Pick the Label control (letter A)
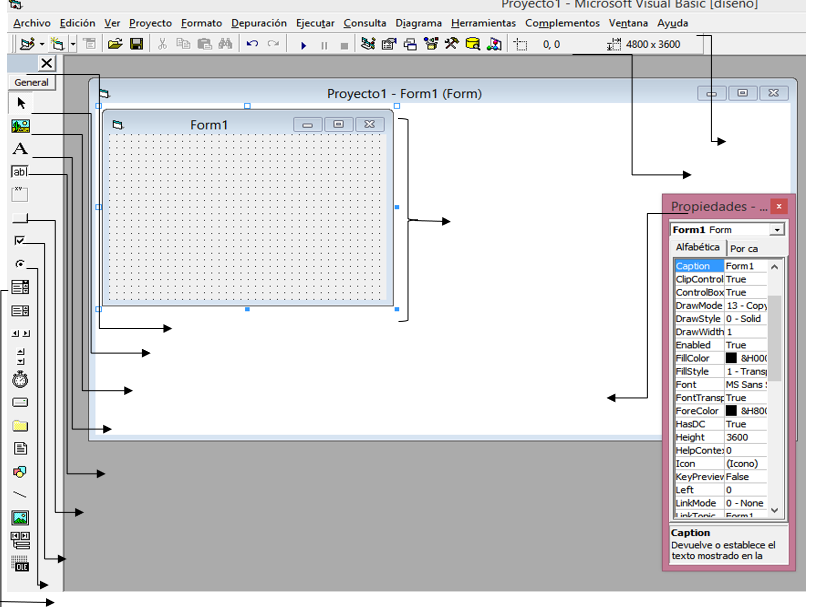Screen dimensions: 831x607 pos(20,149)
